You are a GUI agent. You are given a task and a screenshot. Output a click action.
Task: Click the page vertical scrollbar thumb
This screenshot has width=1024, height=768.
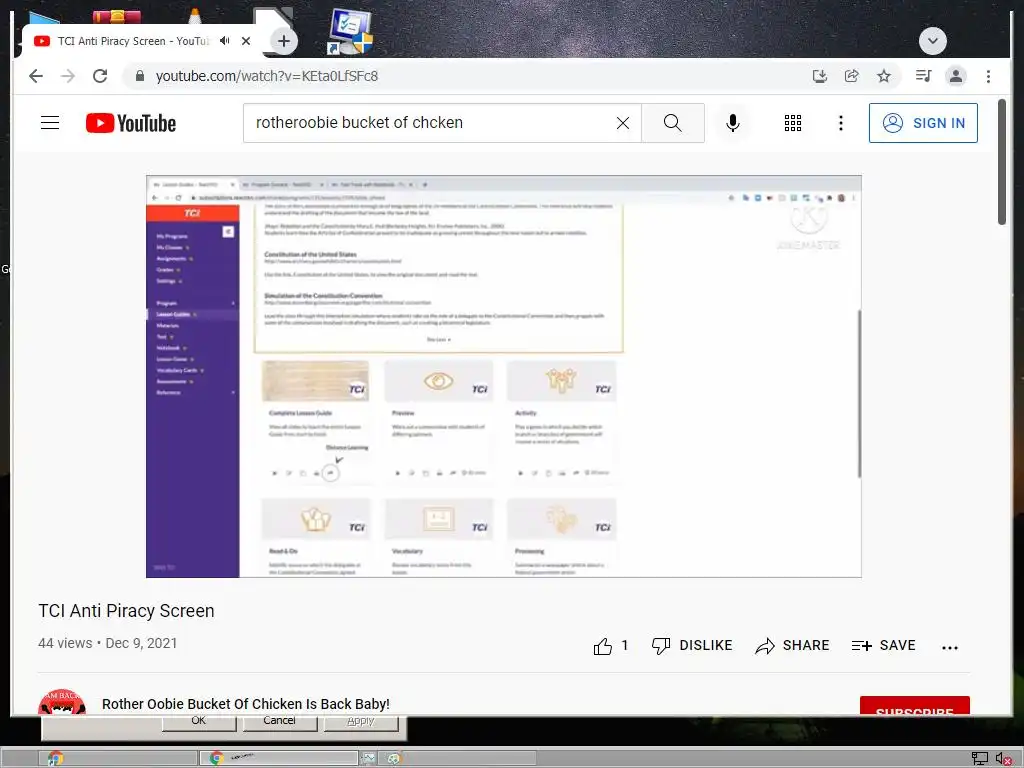click(x=1002, y=162)
